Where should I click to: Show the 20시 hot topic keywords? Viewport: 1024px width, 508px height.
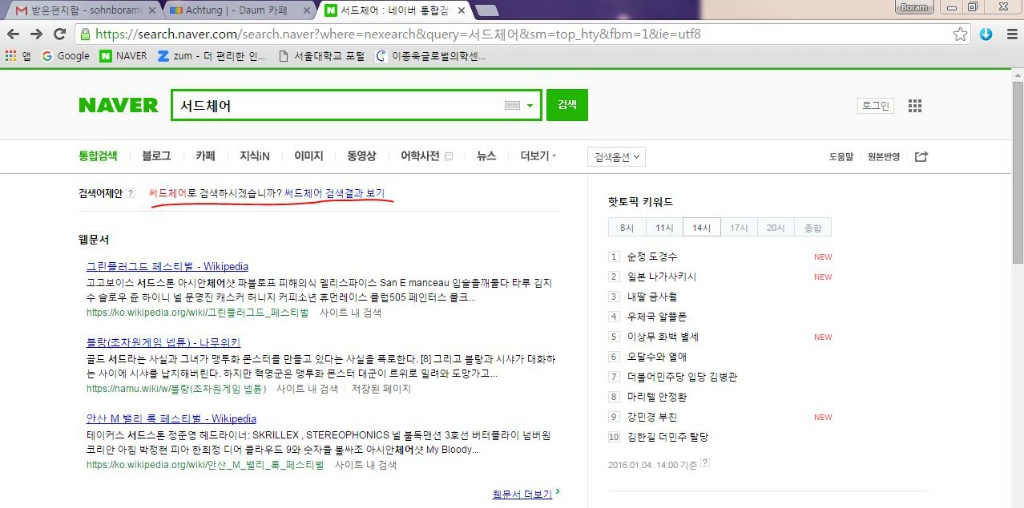776,227
